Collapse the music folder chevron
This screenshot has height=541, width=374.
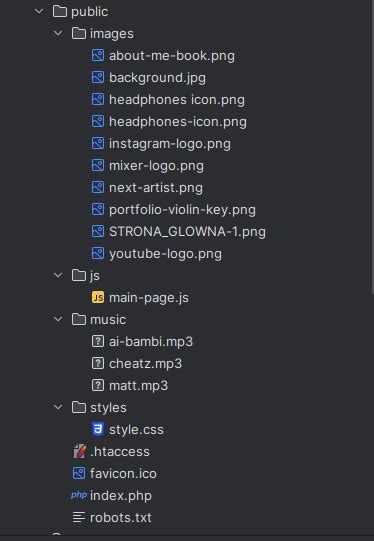pos(58,319)
